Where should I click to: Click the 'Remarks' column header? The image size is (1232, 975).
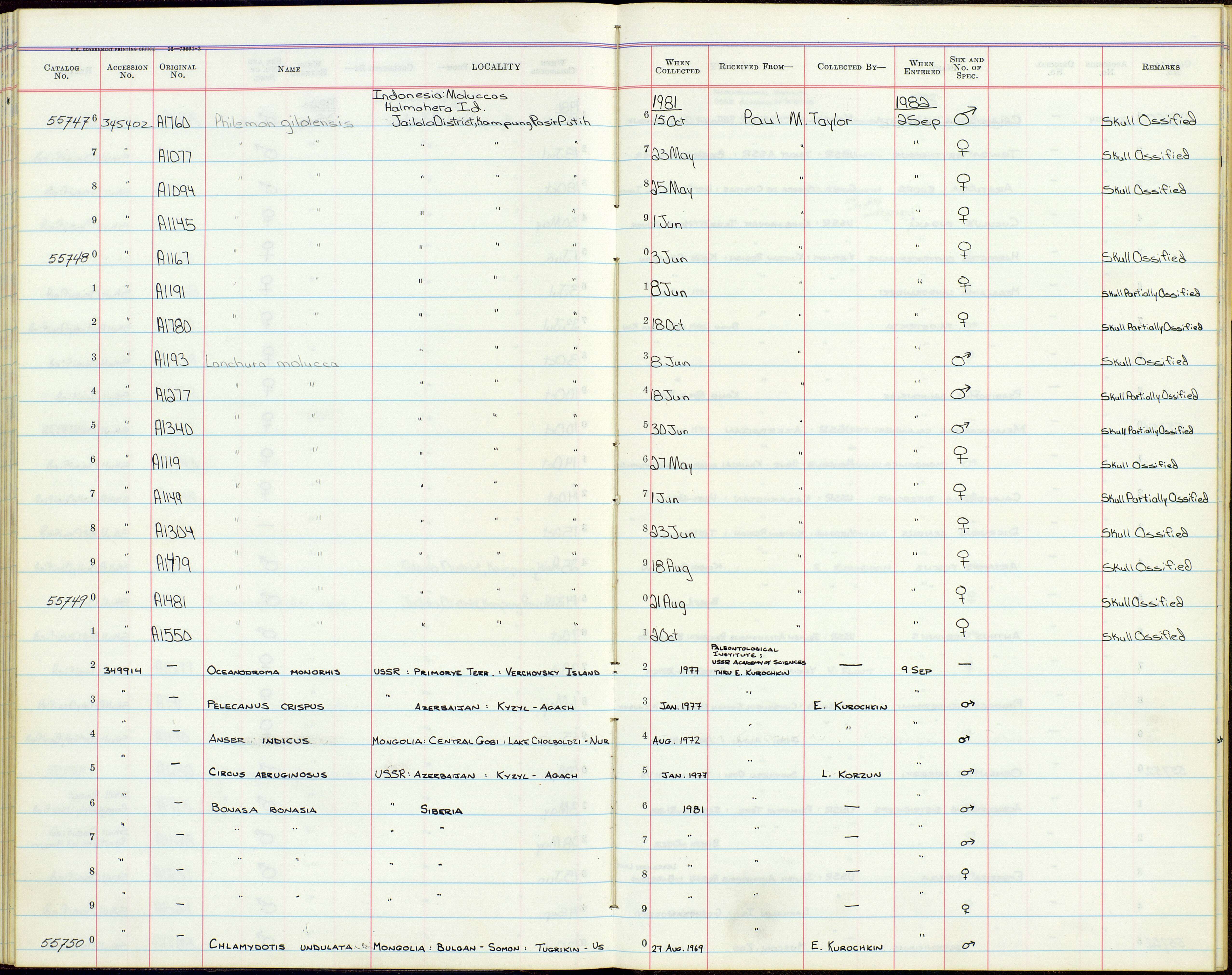click(x=1161, y=67)
